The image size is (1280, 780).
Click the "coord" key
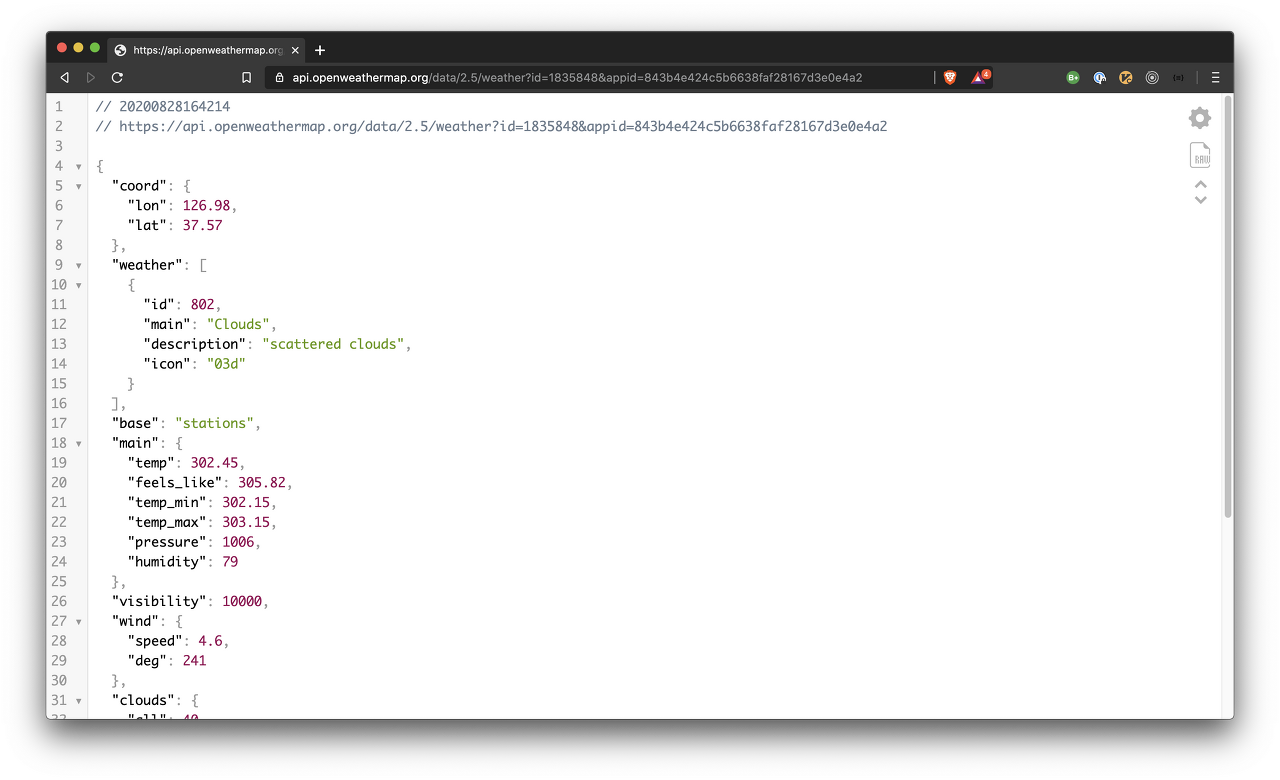139,186
